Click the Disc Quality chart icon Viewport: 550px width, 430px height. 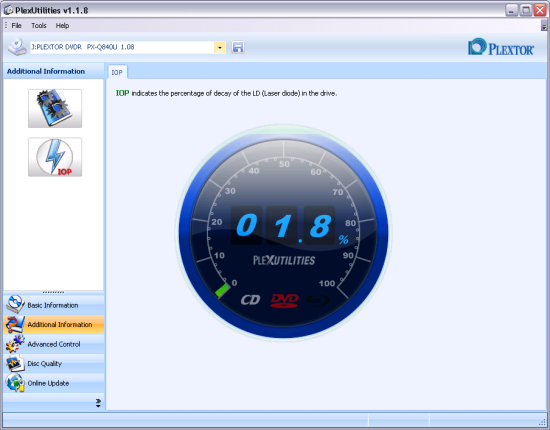point(15,363)
